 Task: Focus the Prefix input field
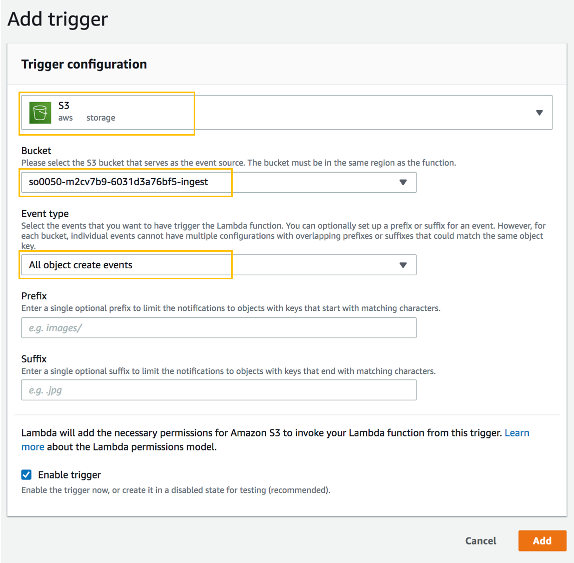pos(219,328)
